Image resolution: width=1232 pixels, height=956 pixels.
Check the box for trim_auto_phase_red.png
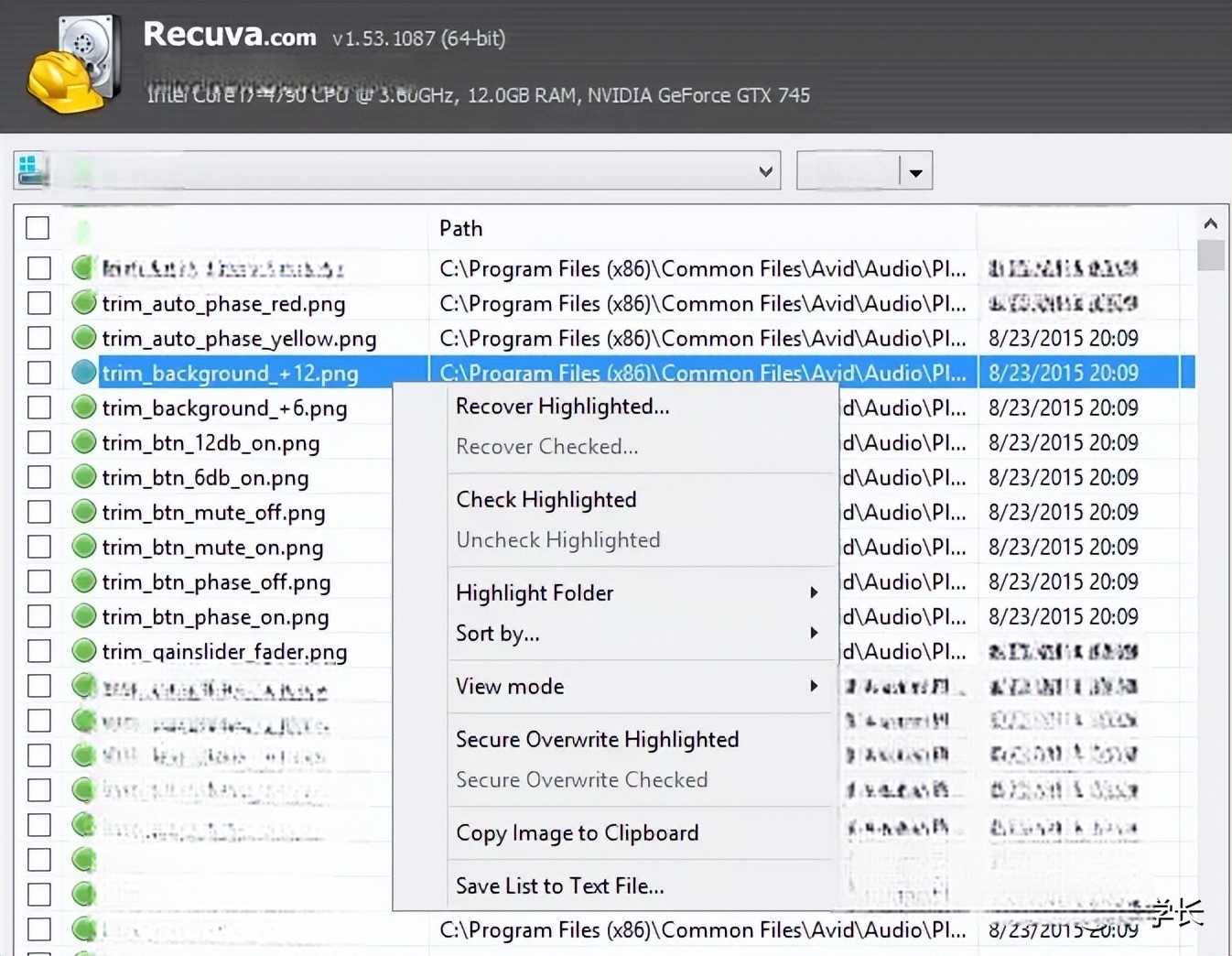point(39,302)
